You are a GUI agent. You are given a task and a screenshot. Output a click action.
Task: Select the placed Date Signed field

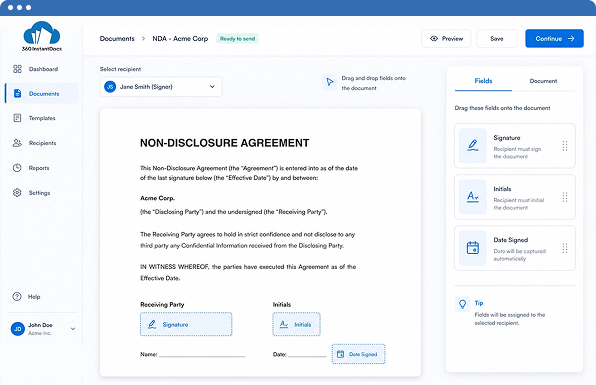pos(358,354)
